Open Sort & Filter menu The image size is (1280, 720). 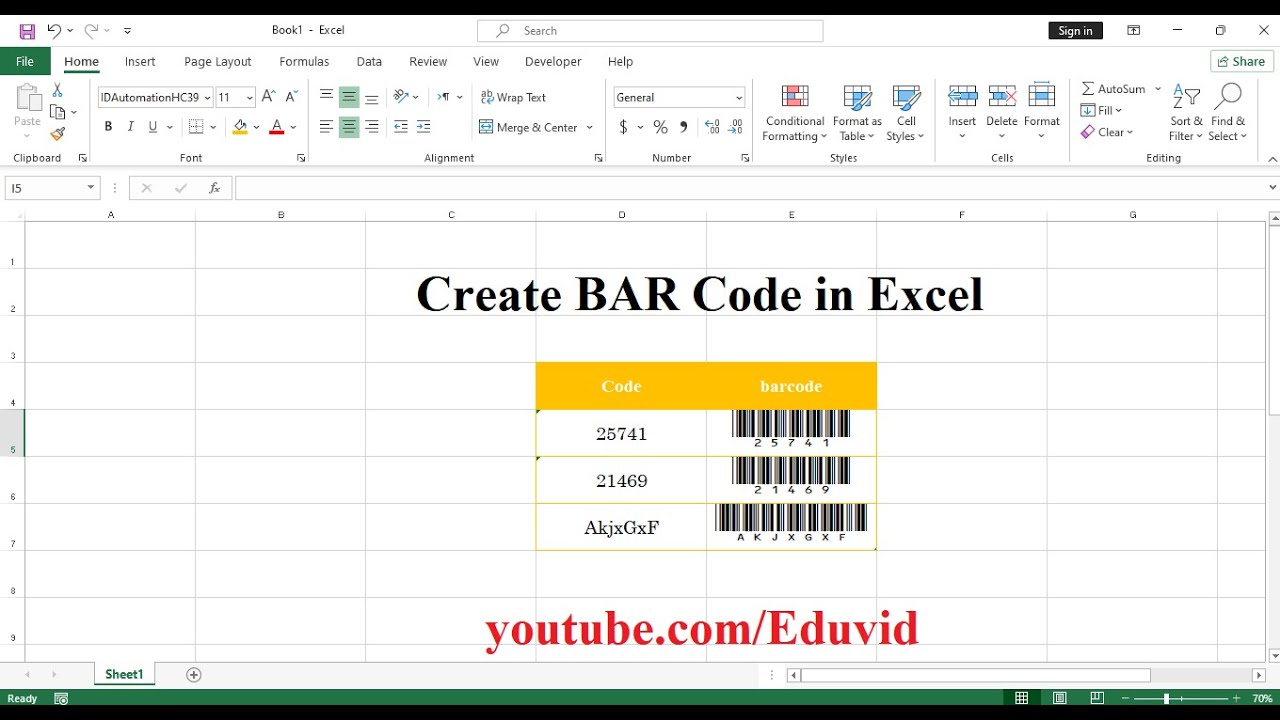[1186, 113]
